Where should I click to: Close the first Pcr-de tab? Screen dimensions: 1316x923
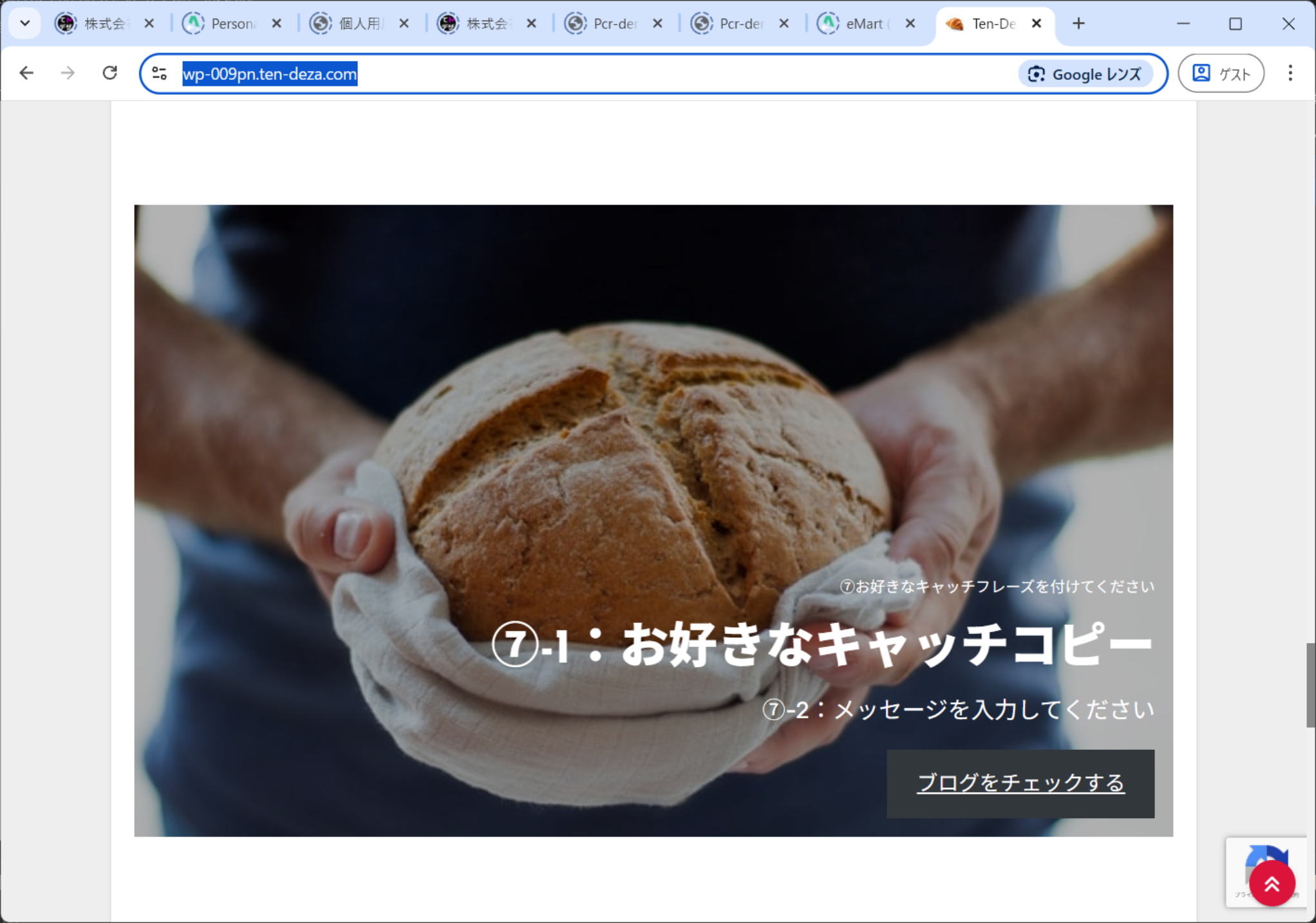pos(657,24)
